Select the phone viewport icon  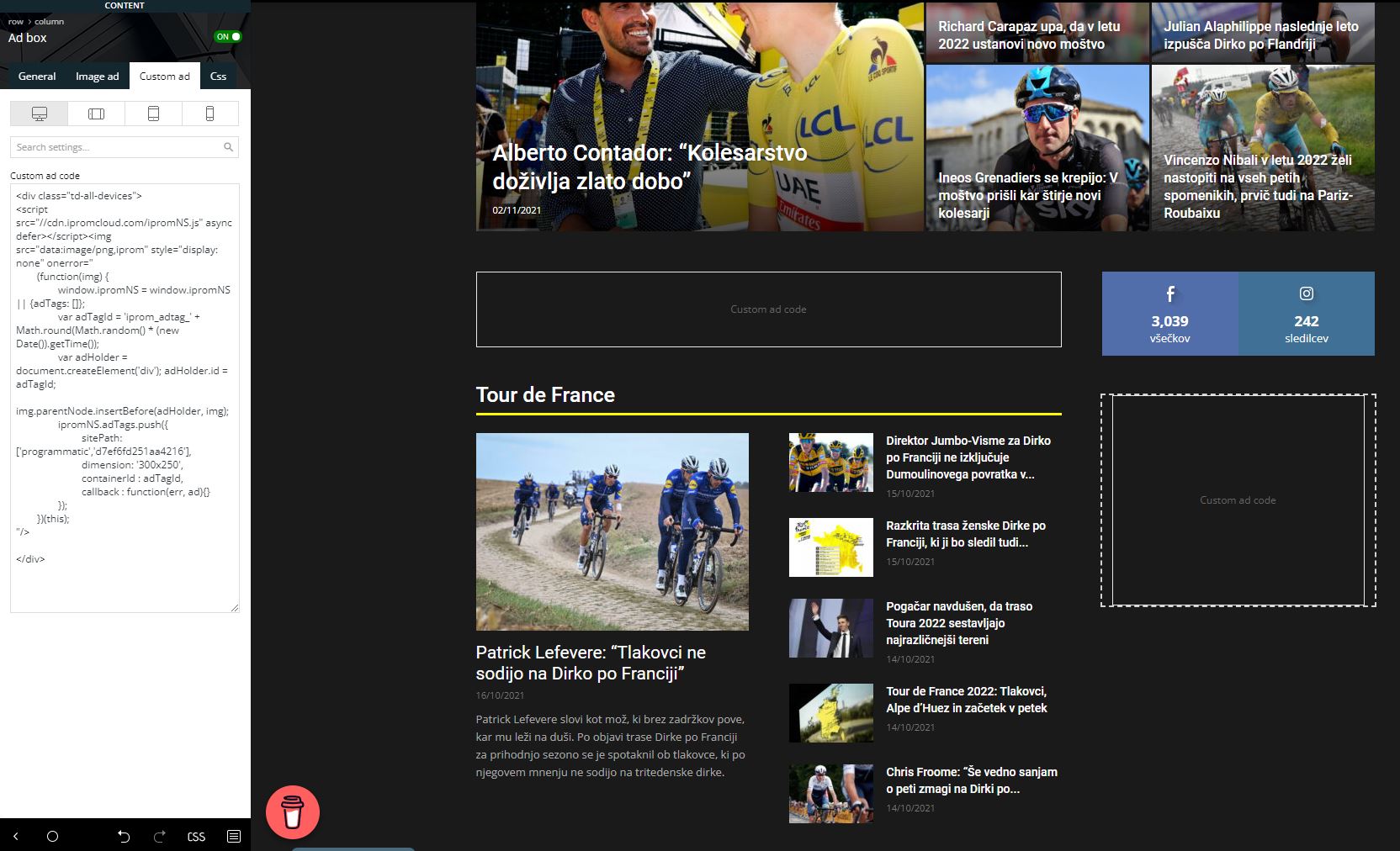click(210, 114)
